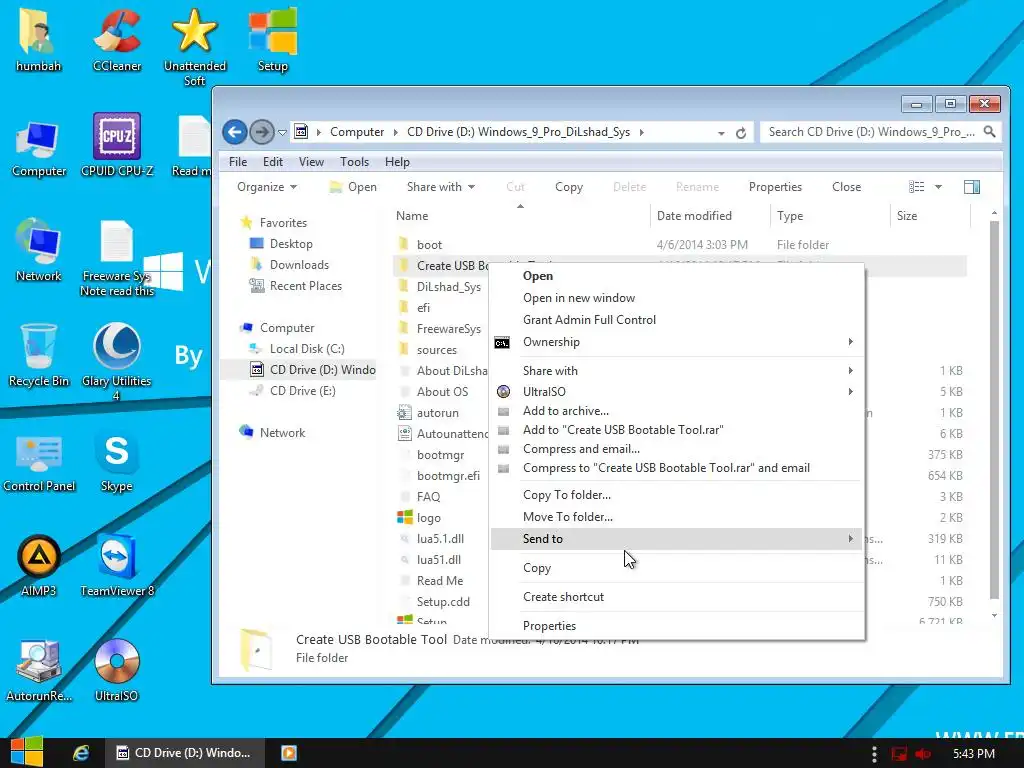Screen dimensions: 1024x768
Task: Launch the Skype desktop icon
Action: coord(117,462)
